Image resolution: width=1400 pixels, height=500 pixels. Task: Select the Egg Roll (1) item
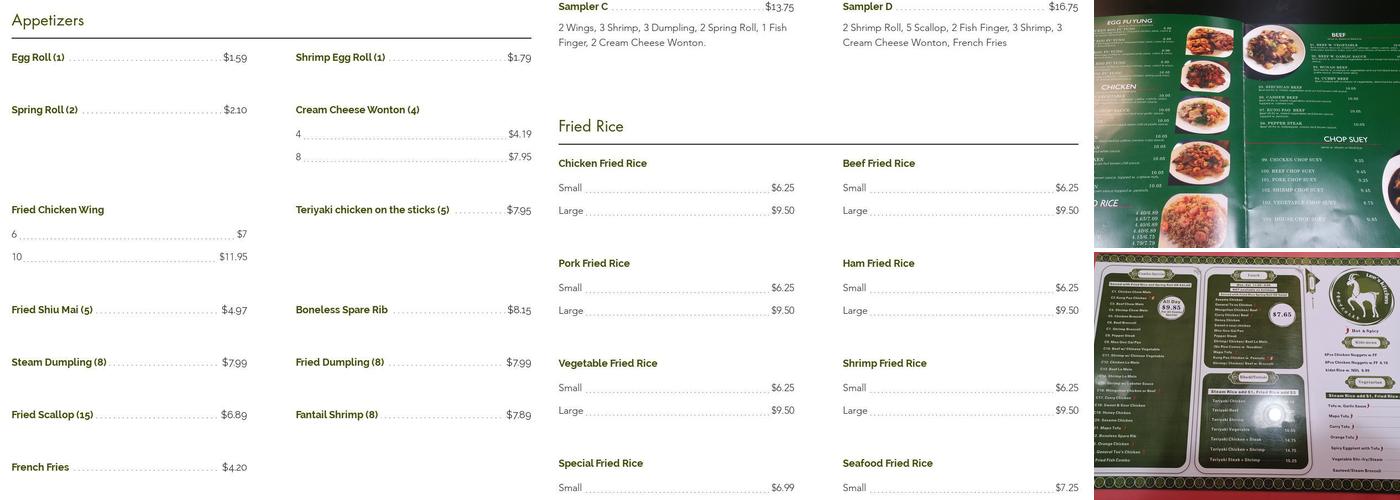coord(38,58)
